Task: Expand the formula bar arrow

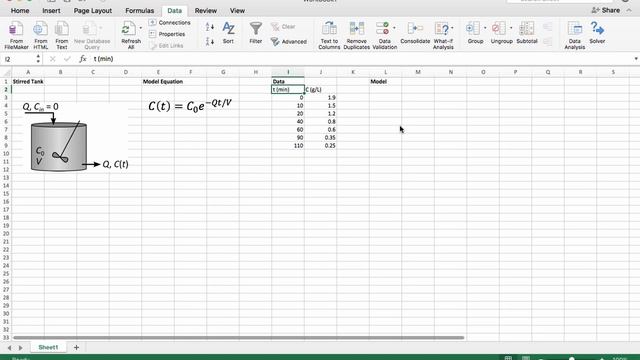Action: (x=636, y=59)
